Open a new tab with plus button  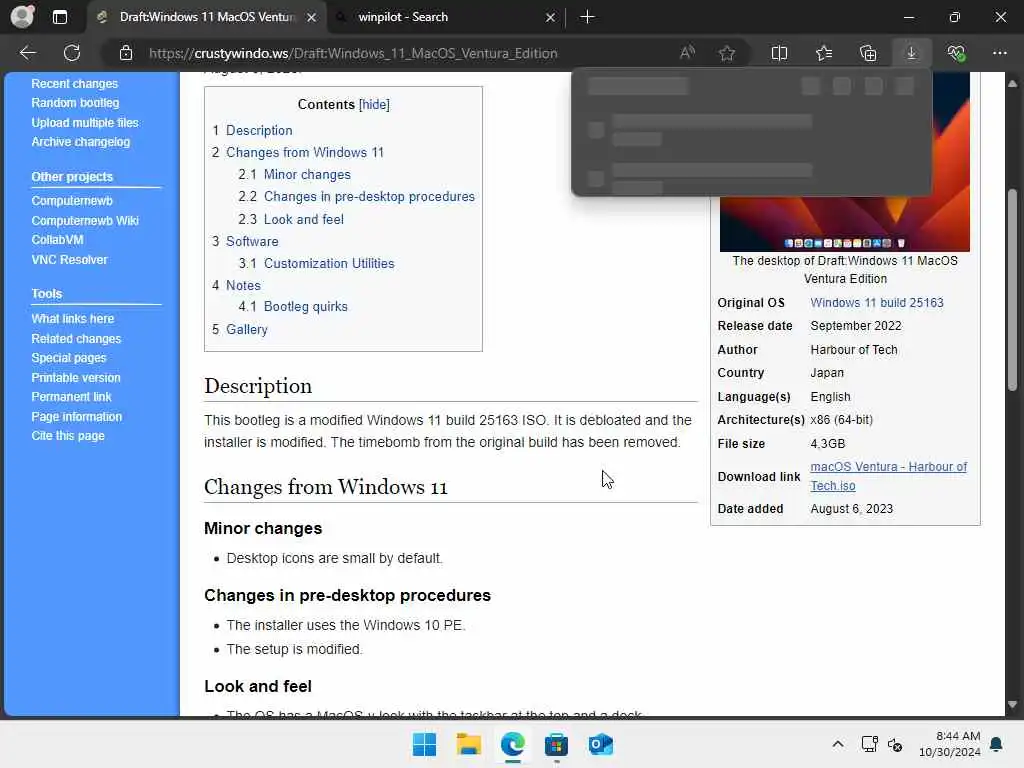point(587,17)
